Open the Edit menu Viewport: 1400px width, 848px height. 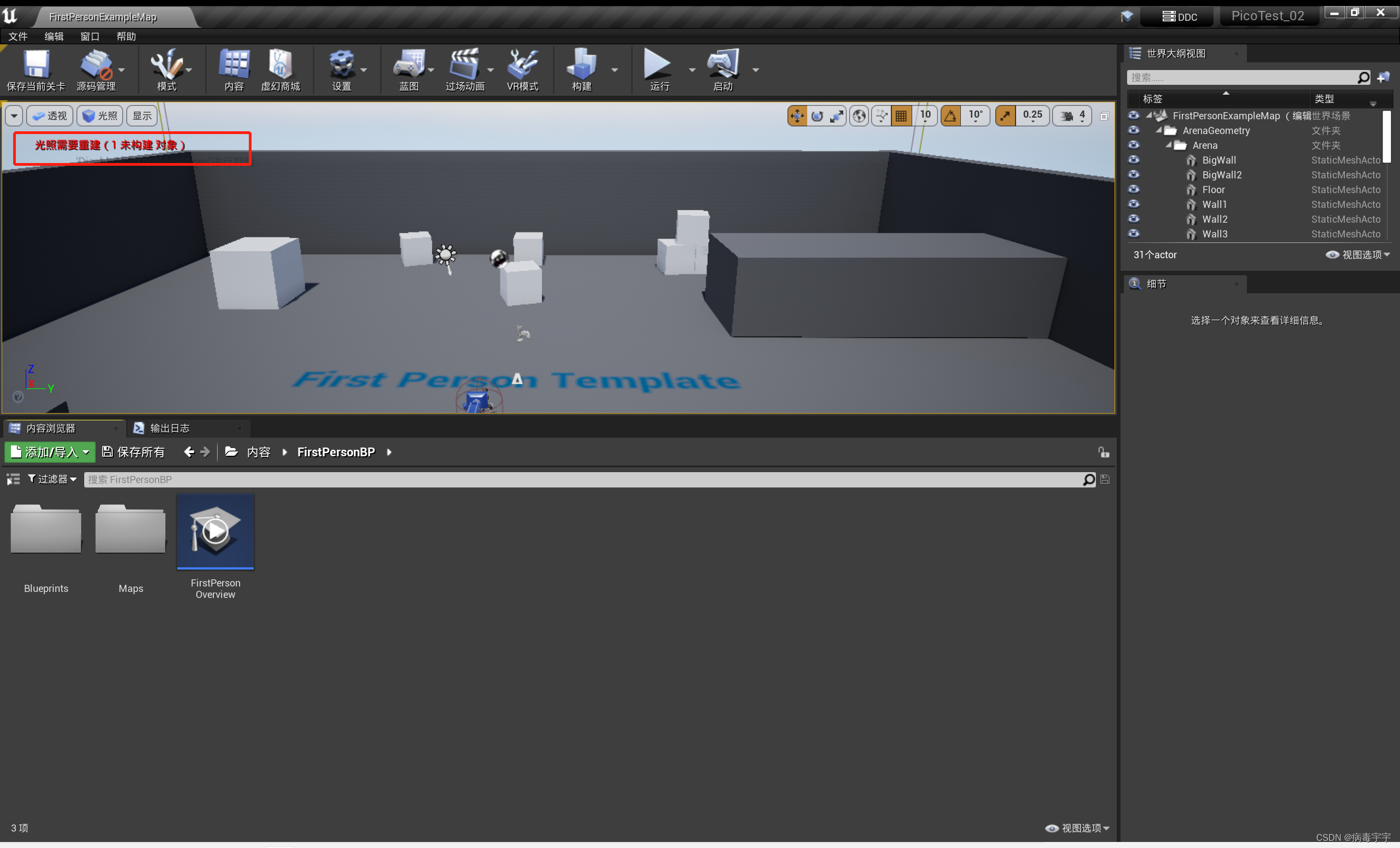pos(54,36)
